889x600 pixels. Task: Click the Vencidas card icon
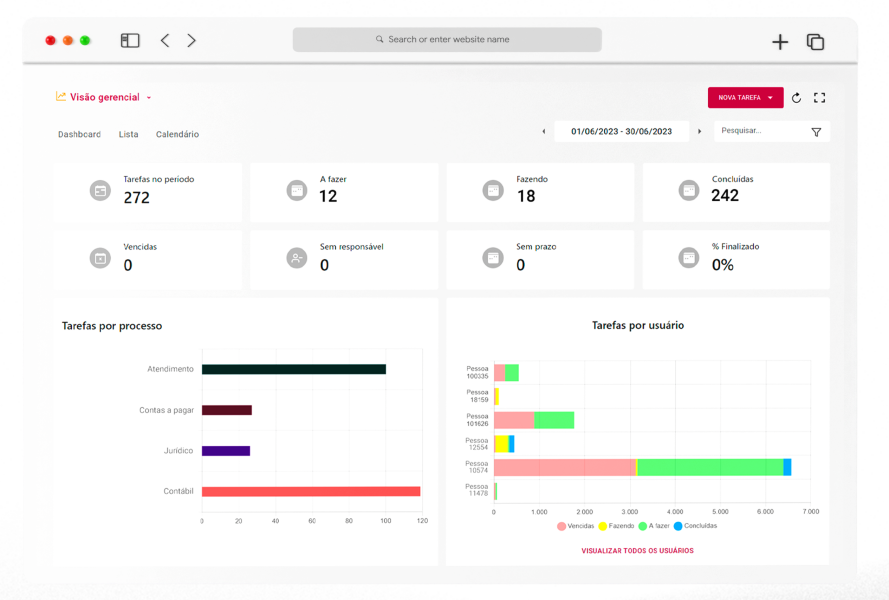click(x=100, y=258)
